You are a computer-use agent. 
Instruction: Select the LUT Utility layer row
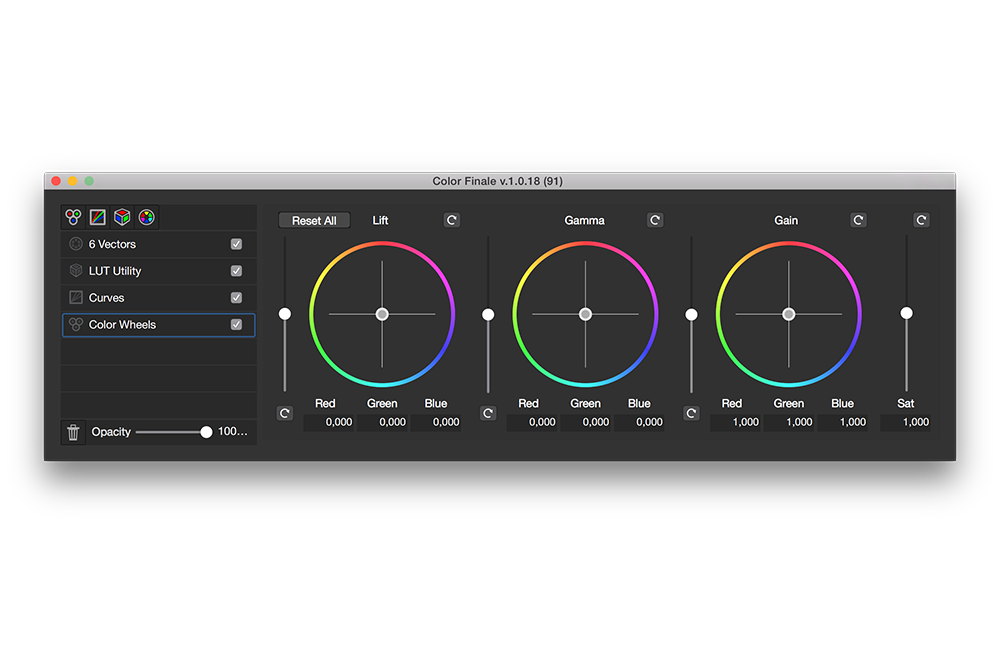click(x=140, y=271)
